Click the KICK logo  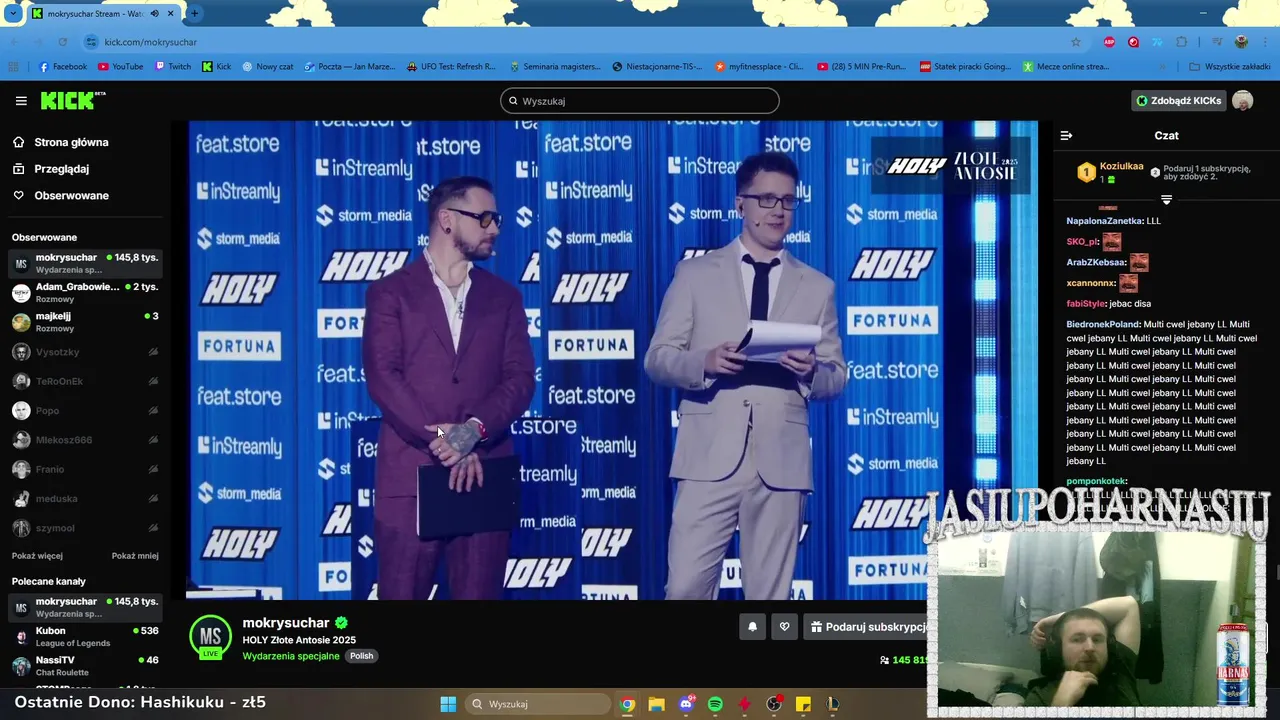tap(72, 100)
